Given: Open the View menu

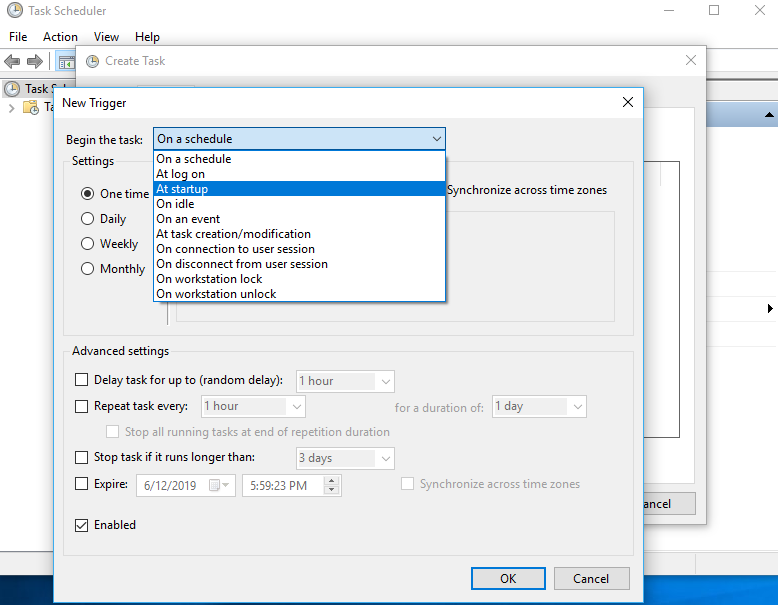Looking at the screenshot, I should pyautogui.click(x=106, y=37).
